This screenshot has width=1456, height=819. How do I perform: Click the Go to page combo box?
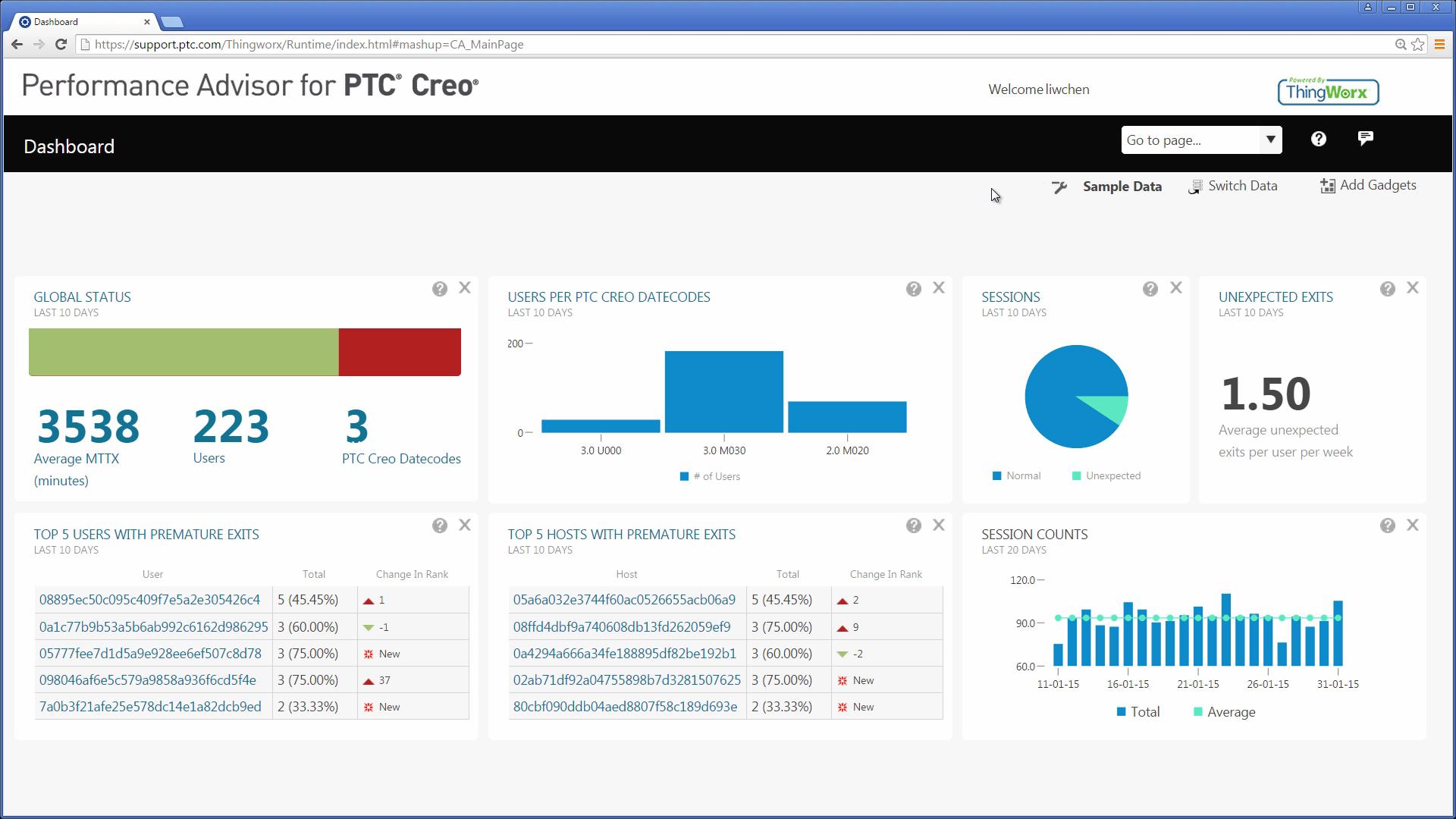coord(1201,140)
